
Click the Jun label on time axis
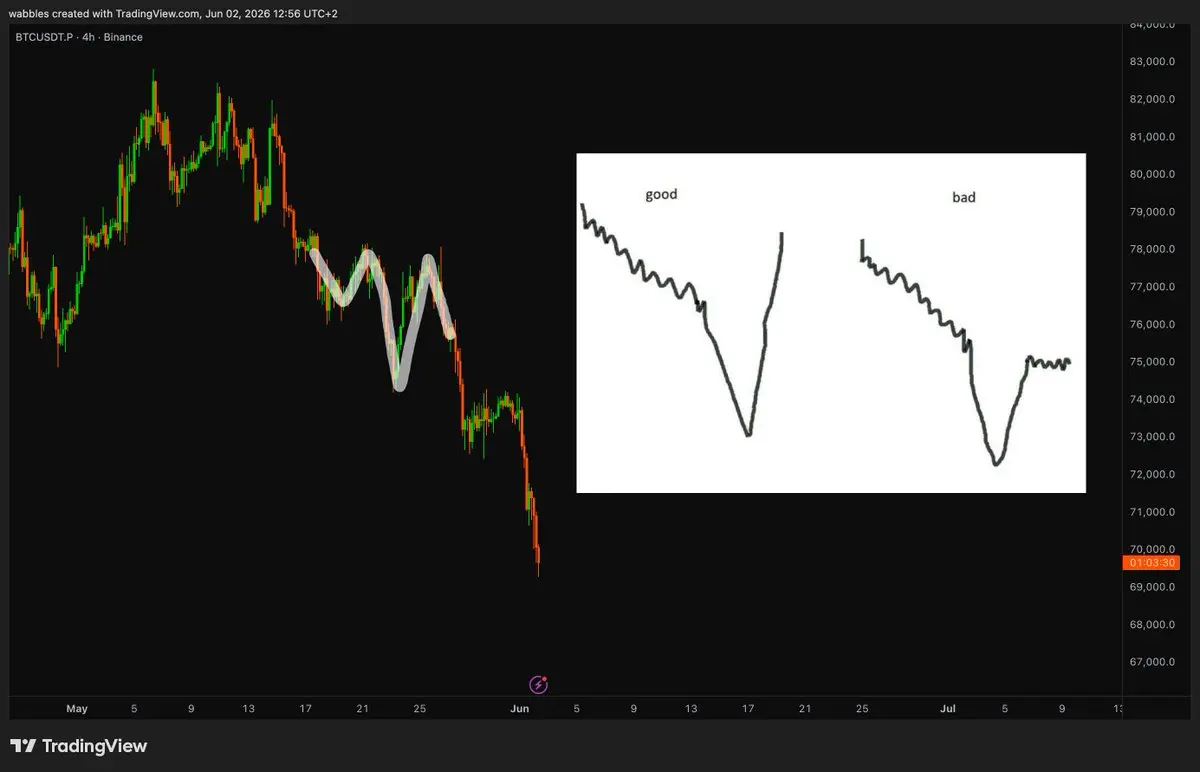pyautogui.click(x=519, y=709)
